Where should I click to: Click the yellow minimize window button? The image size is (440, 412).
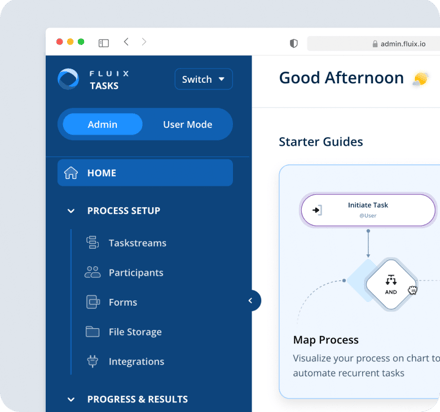70,42
